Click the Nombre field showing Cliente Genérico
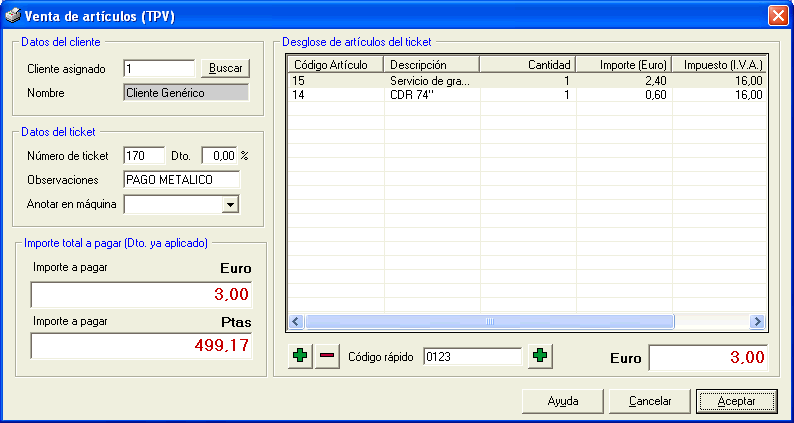 (x=186, y=93)
